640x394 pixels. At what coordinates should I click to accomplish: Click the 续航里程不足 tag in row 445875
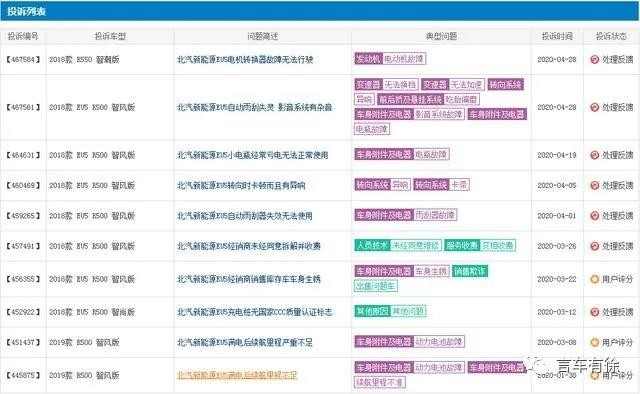(x=379, y=382)
